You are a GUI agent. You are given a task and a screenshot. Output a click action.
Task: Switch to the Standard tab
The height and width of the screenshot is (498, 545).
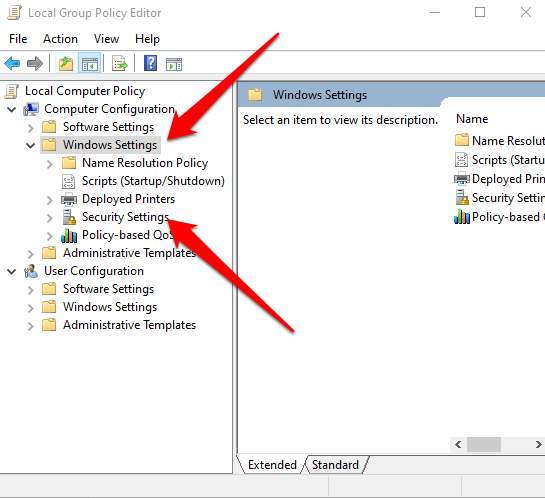tap(335, 465)
